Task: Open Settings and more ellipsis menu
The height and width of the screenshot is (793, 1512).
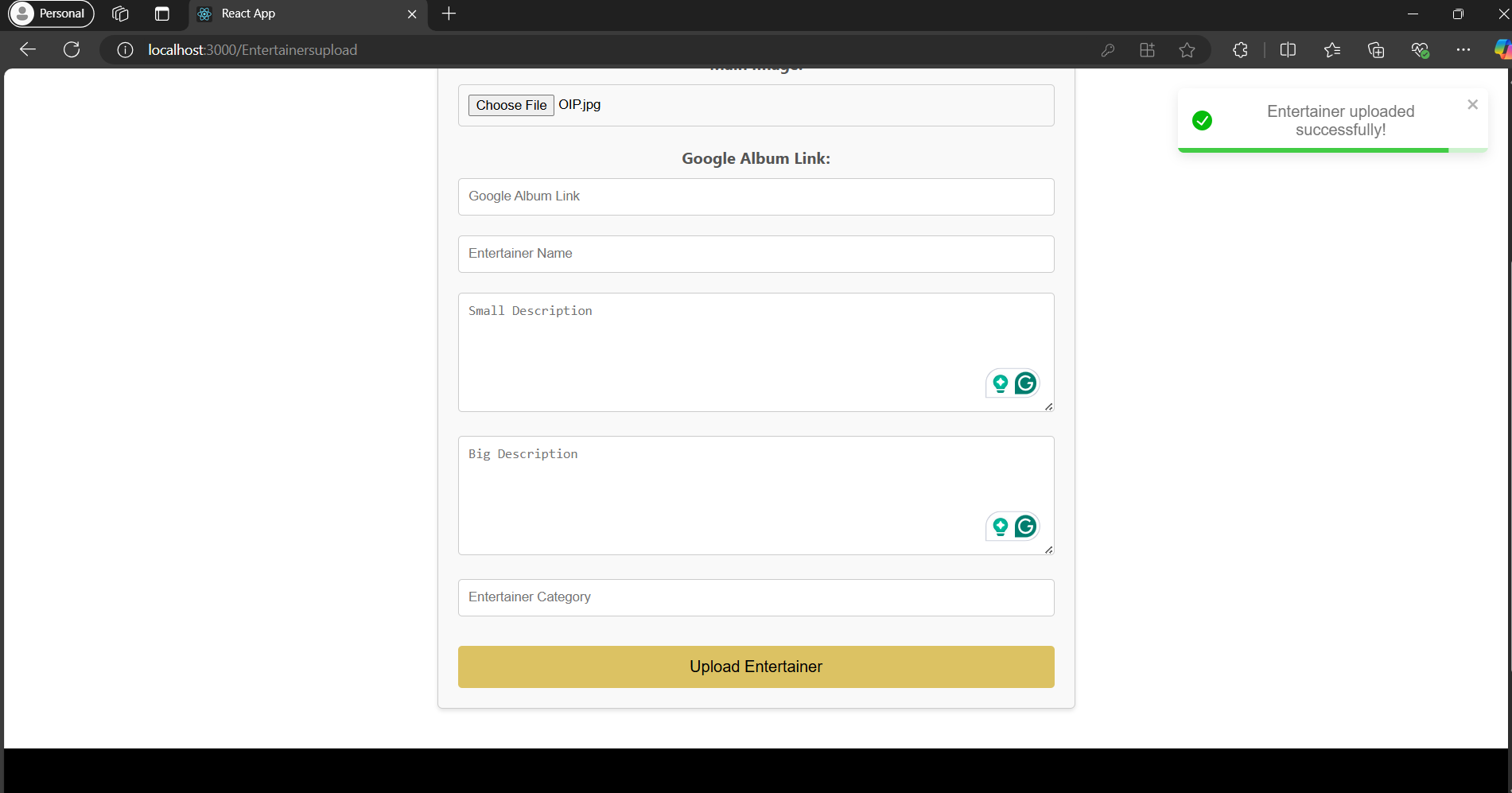Action: [1463, 50]
